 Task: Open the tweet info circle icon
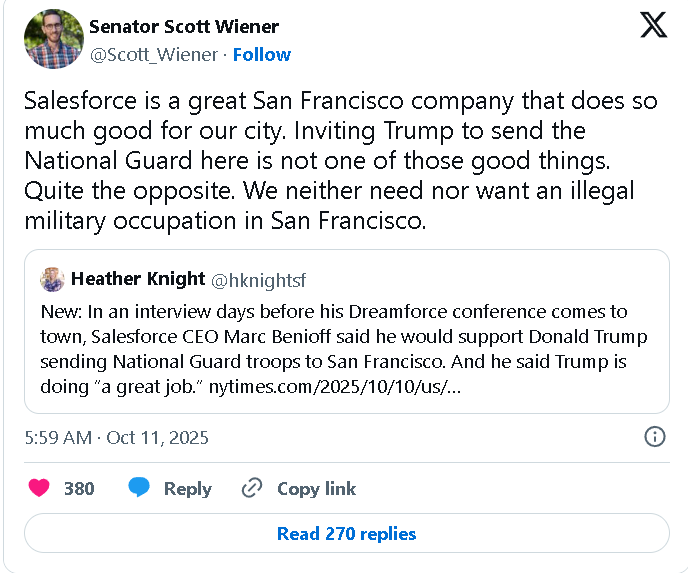tap(655, 437)
